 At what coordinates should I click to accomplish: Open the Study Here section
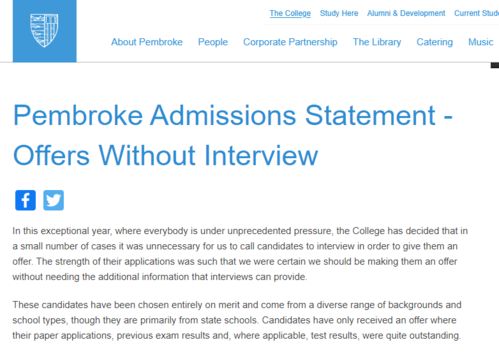(x=339, y=13)
